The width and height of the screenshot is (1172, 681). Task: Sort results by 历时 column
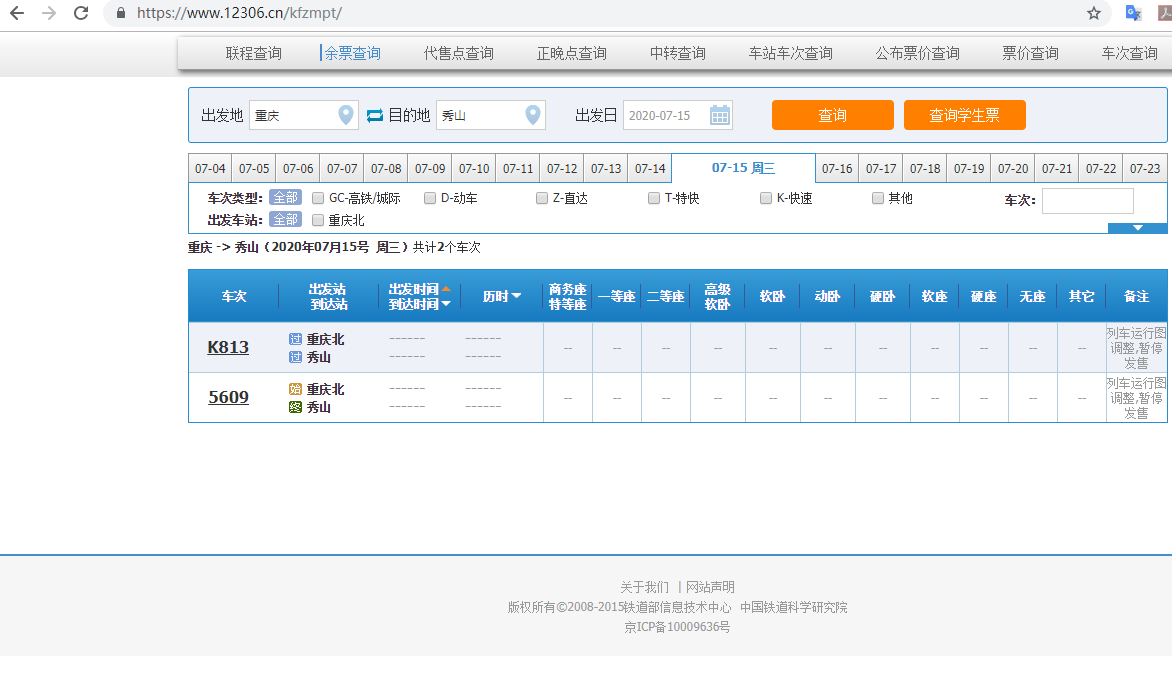(x=502, y=296)
